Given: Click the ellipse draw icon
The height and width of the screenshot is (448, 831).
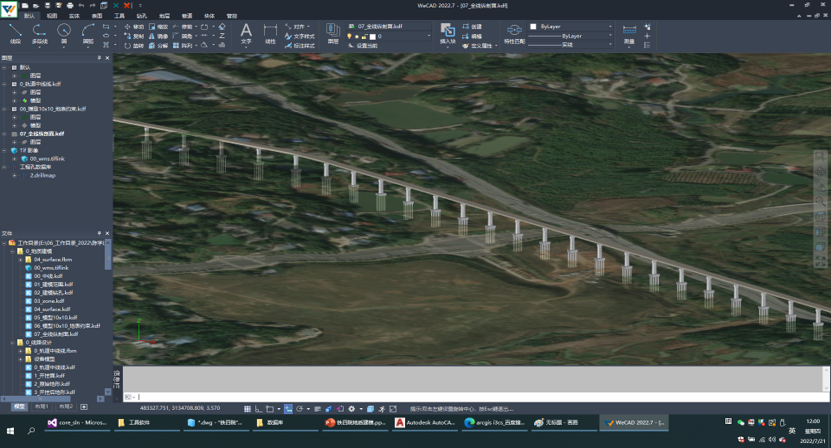Looking at the screenshot, I should tap(106, 36).
